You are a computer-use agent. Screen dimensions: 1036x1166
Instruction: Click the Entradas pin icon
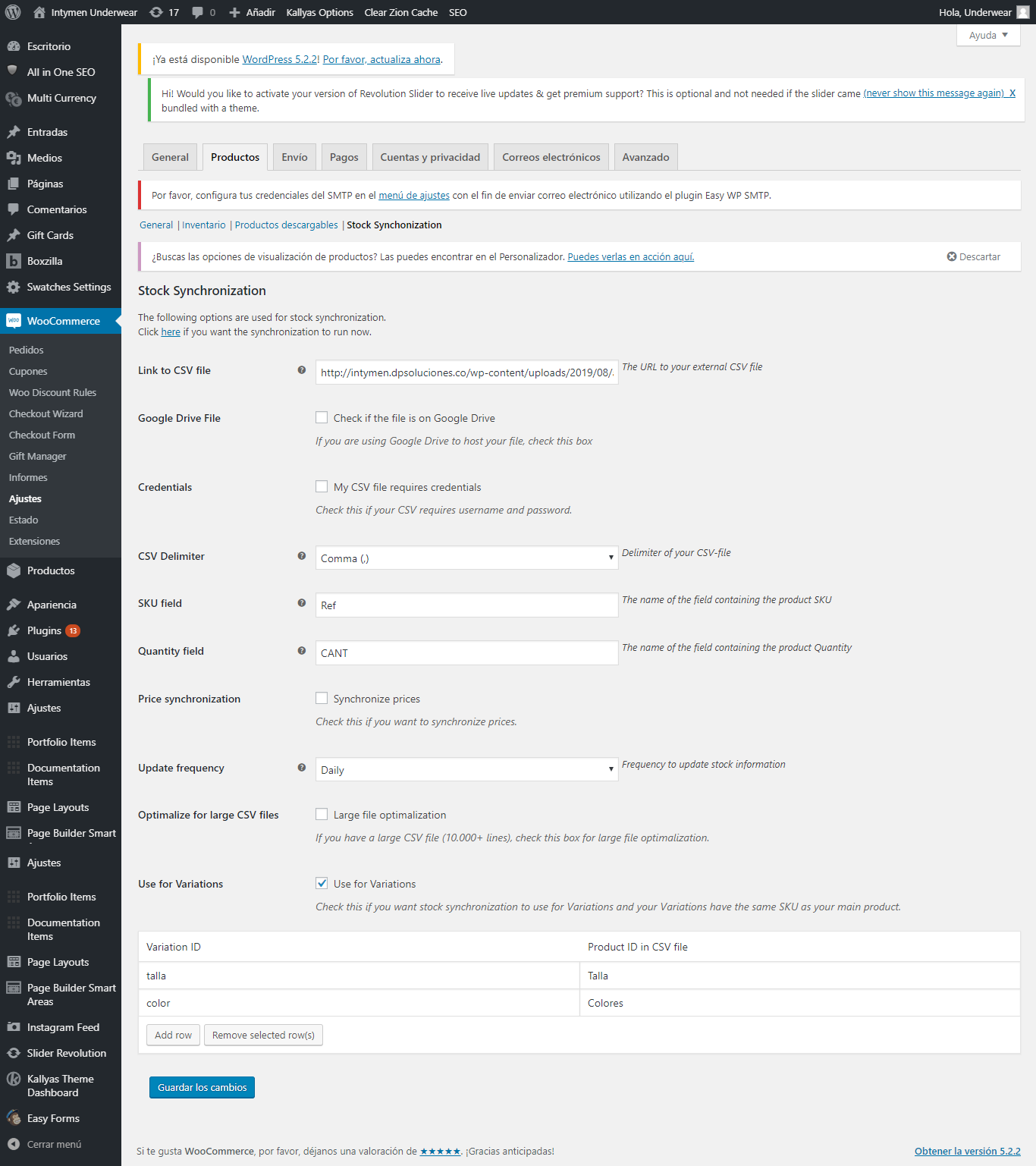click(14, 132)
